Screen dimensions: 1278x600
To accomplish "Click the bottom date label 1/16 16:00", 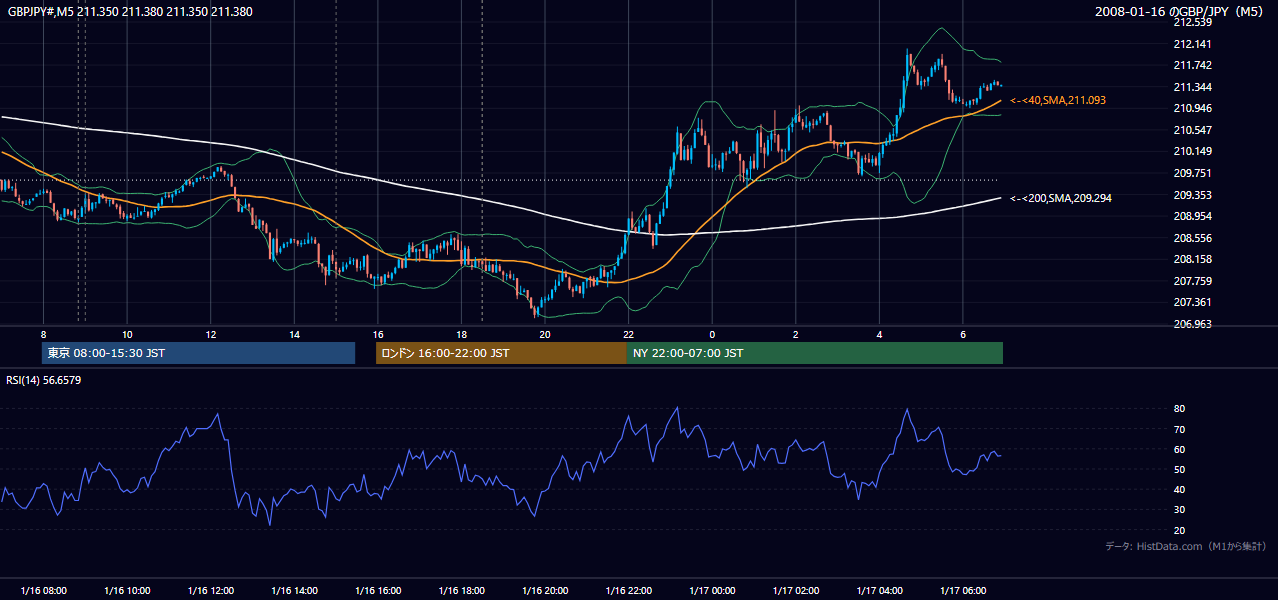I will pos(377,591).
